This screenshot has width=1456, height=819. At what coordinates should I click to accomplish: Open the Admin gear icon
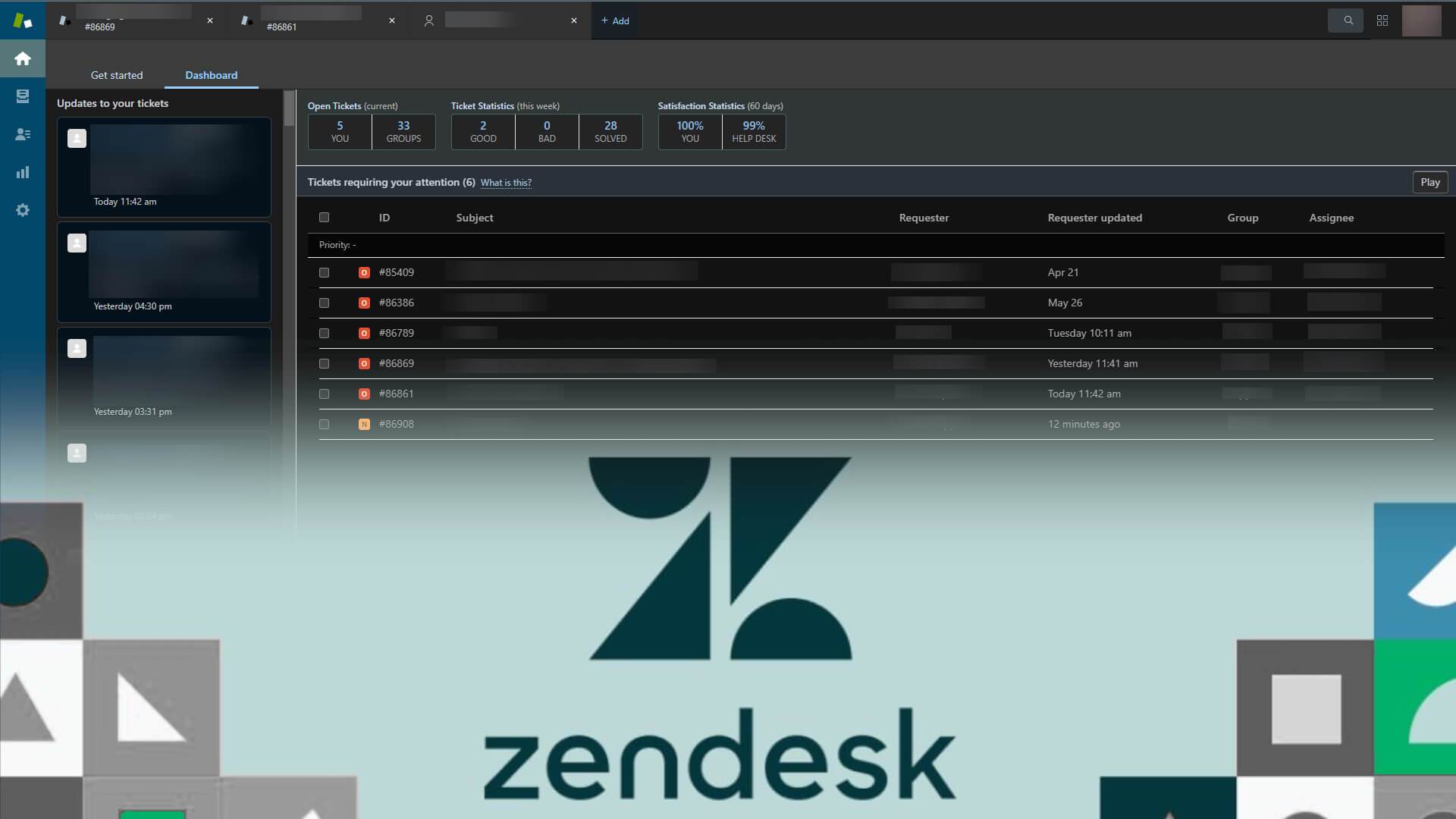pyautogui.click(x=23, y=210)
